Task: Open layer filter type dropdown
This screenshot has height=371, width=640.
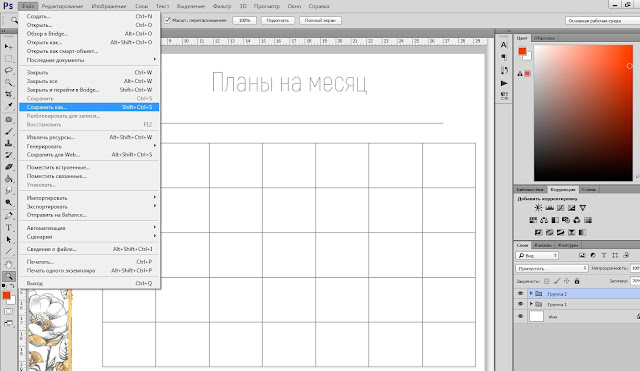Action: click(x=537, y=255)
